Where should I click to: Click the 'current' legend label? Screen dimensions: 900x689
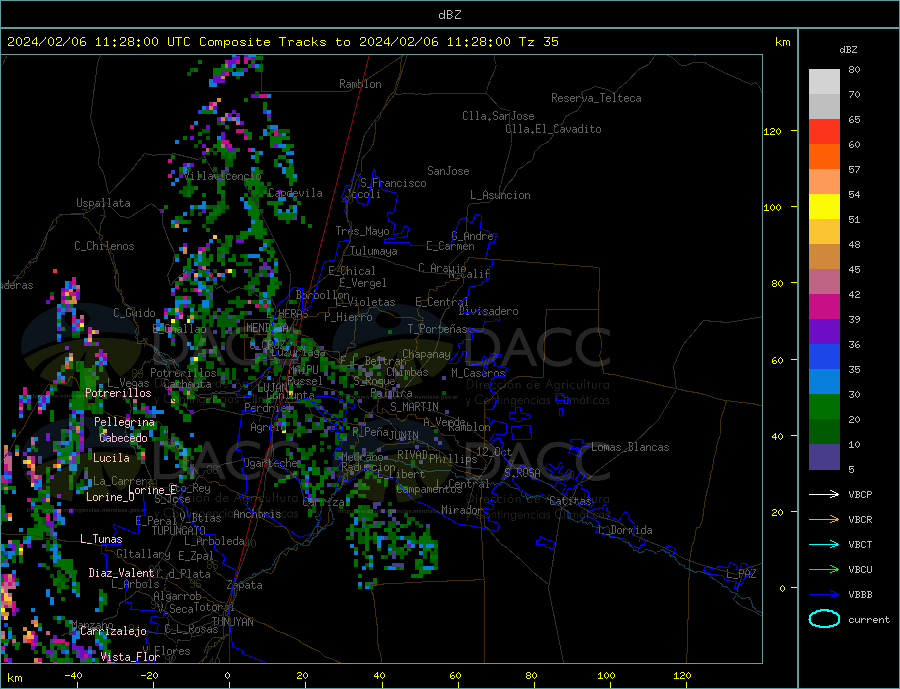point(869,620)
